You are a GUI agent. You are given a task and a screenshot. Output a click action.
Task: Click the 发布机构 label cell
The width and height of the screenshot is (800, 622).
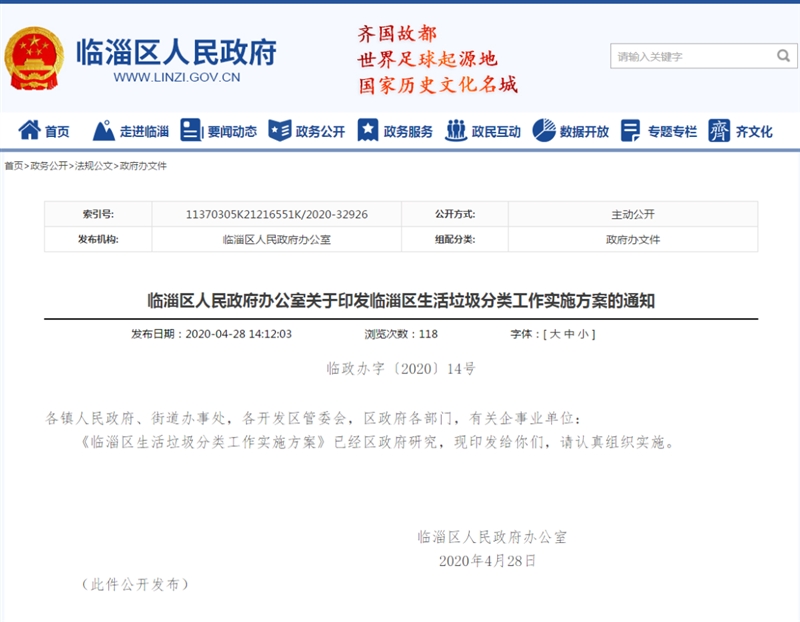tap(98, 239)
